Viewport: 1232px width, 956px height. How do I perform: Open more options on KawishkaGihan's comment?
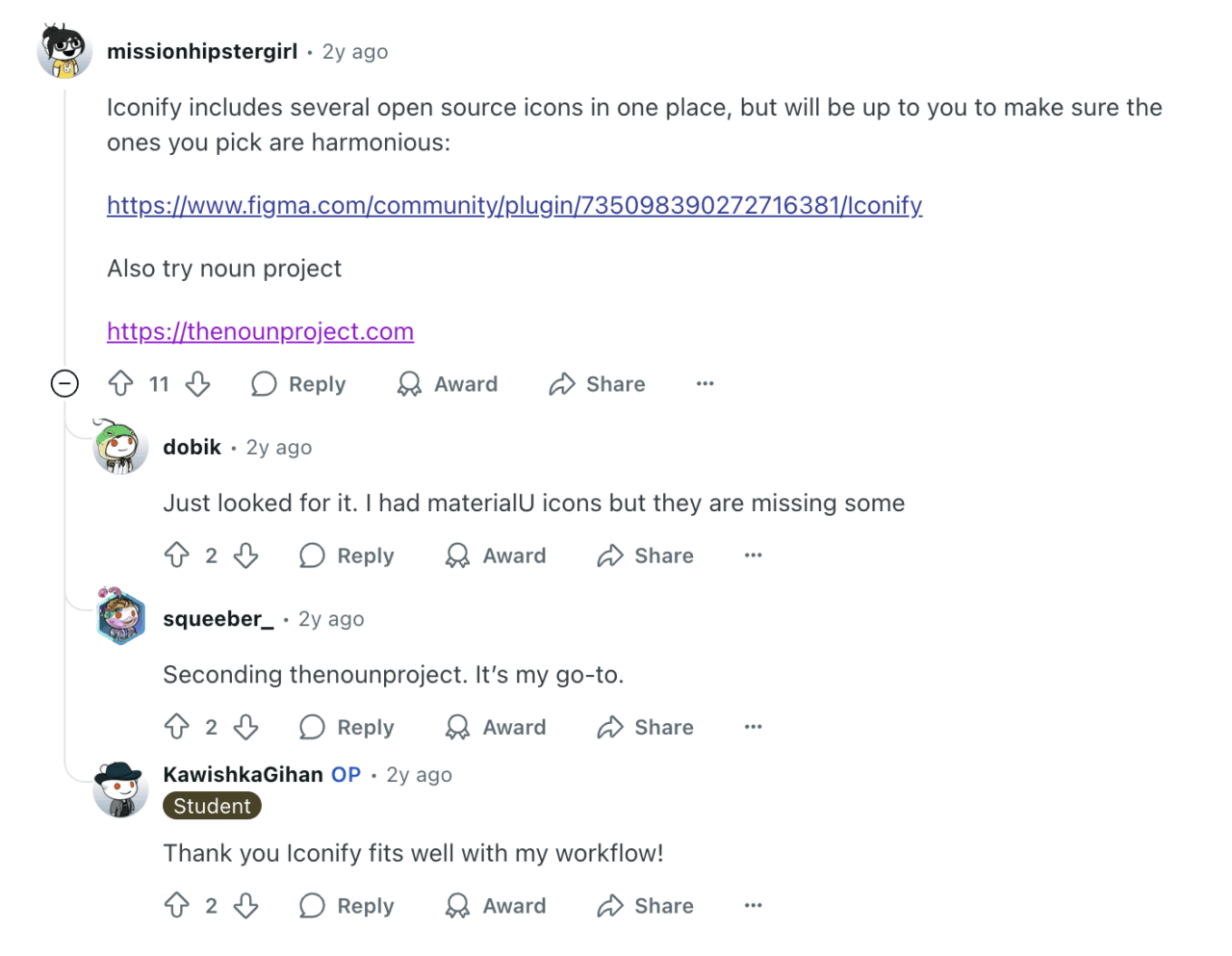click(754, 906)
